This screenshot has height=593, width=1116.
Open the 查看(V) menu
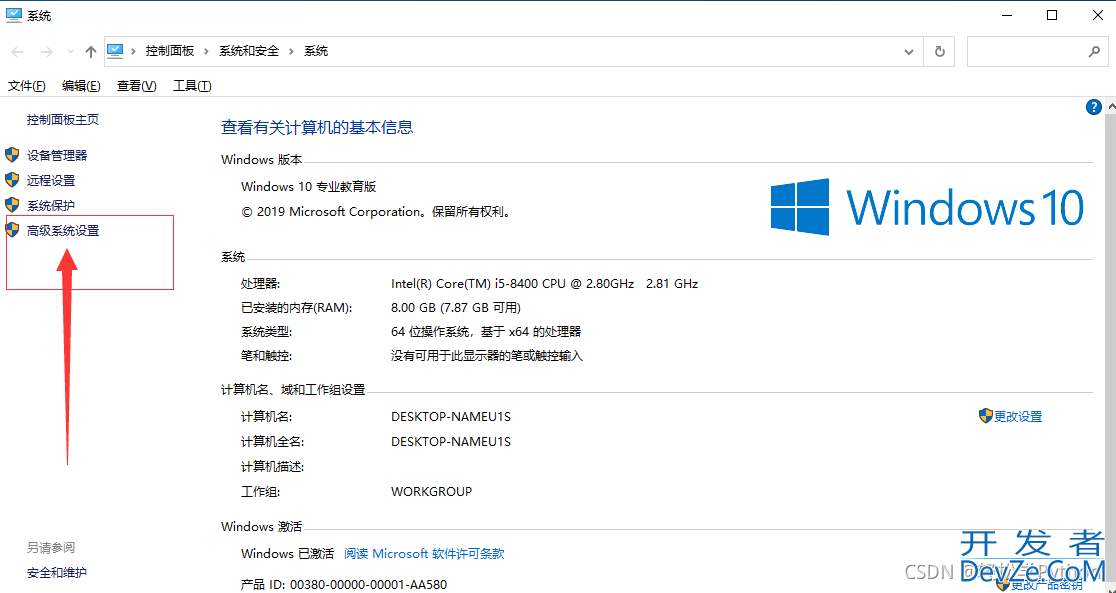137,85
